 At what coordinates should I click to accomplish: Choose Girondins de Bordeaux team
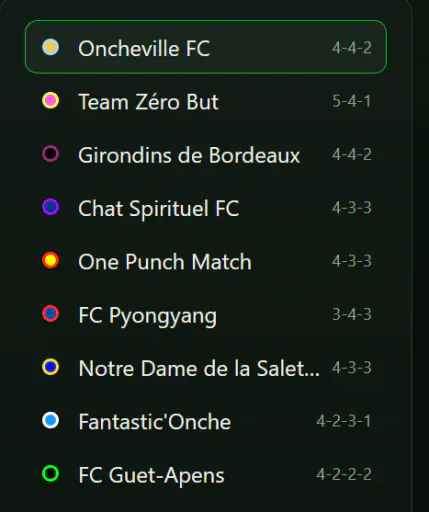[x=206, y=154]
